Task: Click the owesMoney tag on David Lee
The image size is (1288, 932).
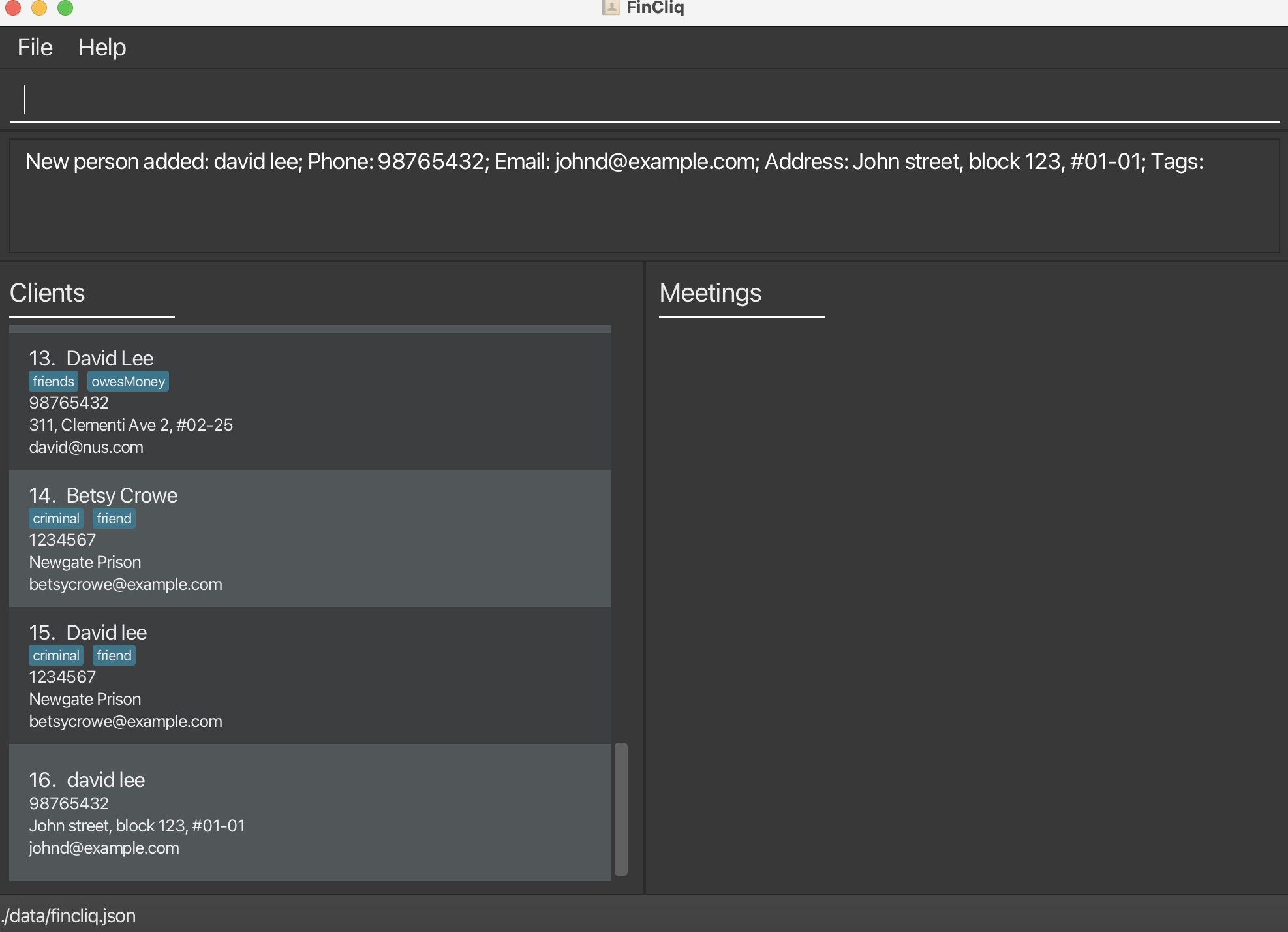Action: [128, 382]
